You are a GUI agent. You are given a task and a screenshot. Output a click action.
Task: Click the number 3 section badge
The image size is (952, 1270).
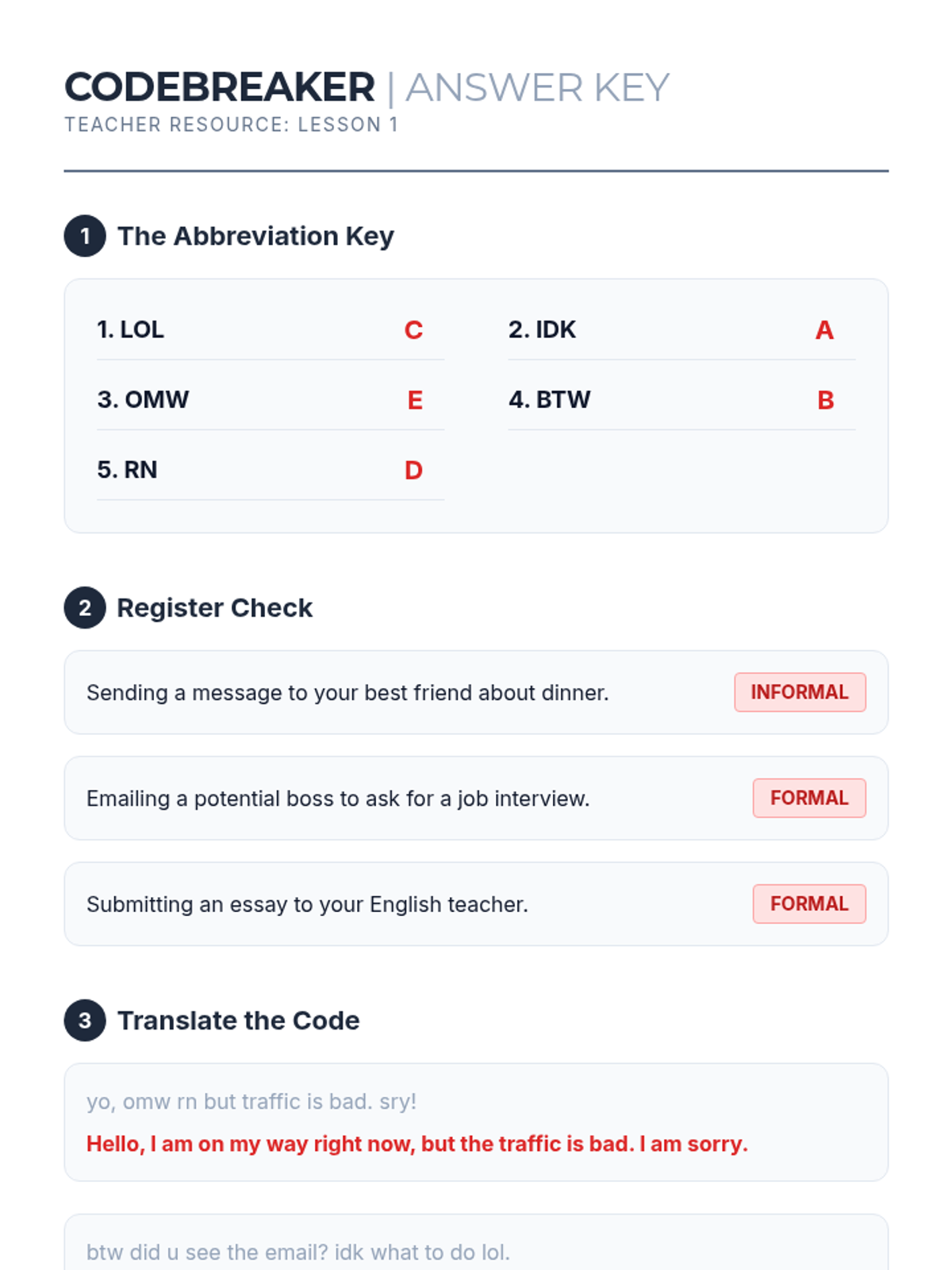85,1020
